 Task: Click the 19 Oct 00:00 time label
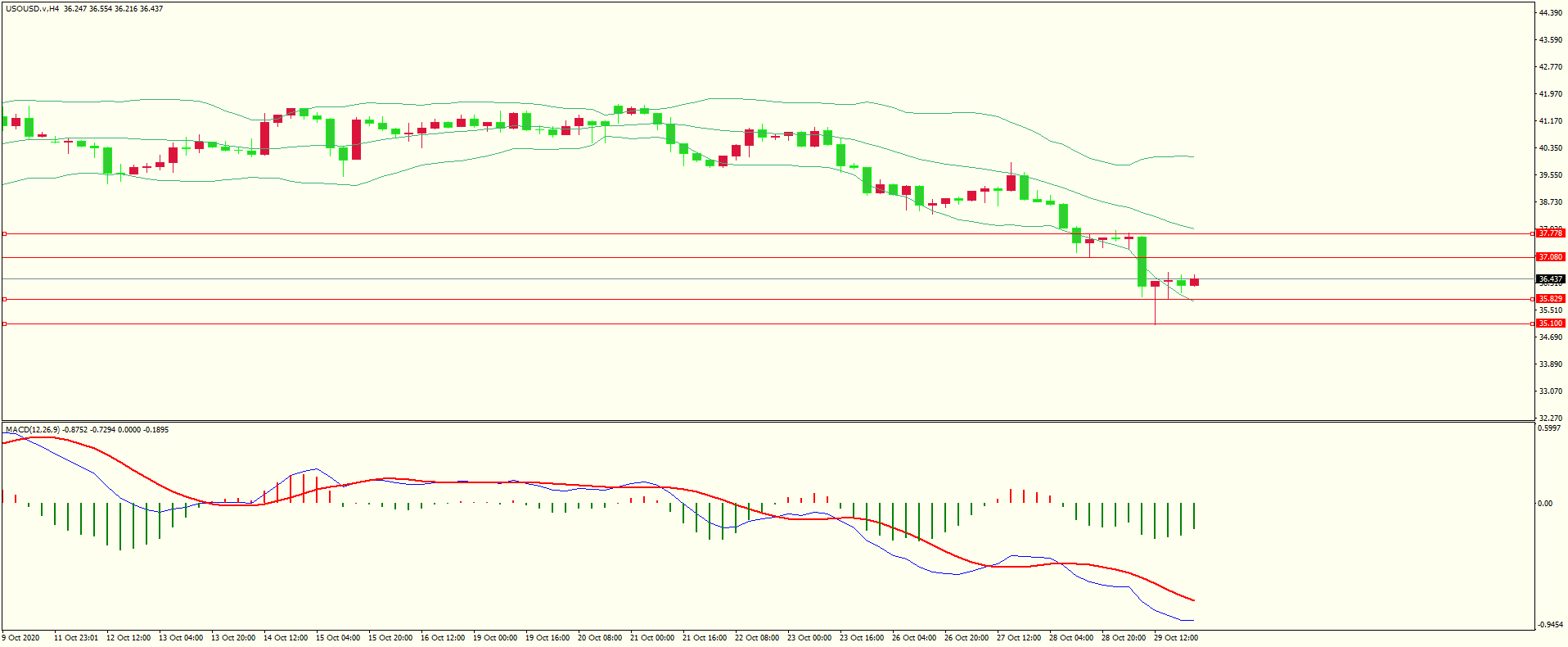coord(495,638)
